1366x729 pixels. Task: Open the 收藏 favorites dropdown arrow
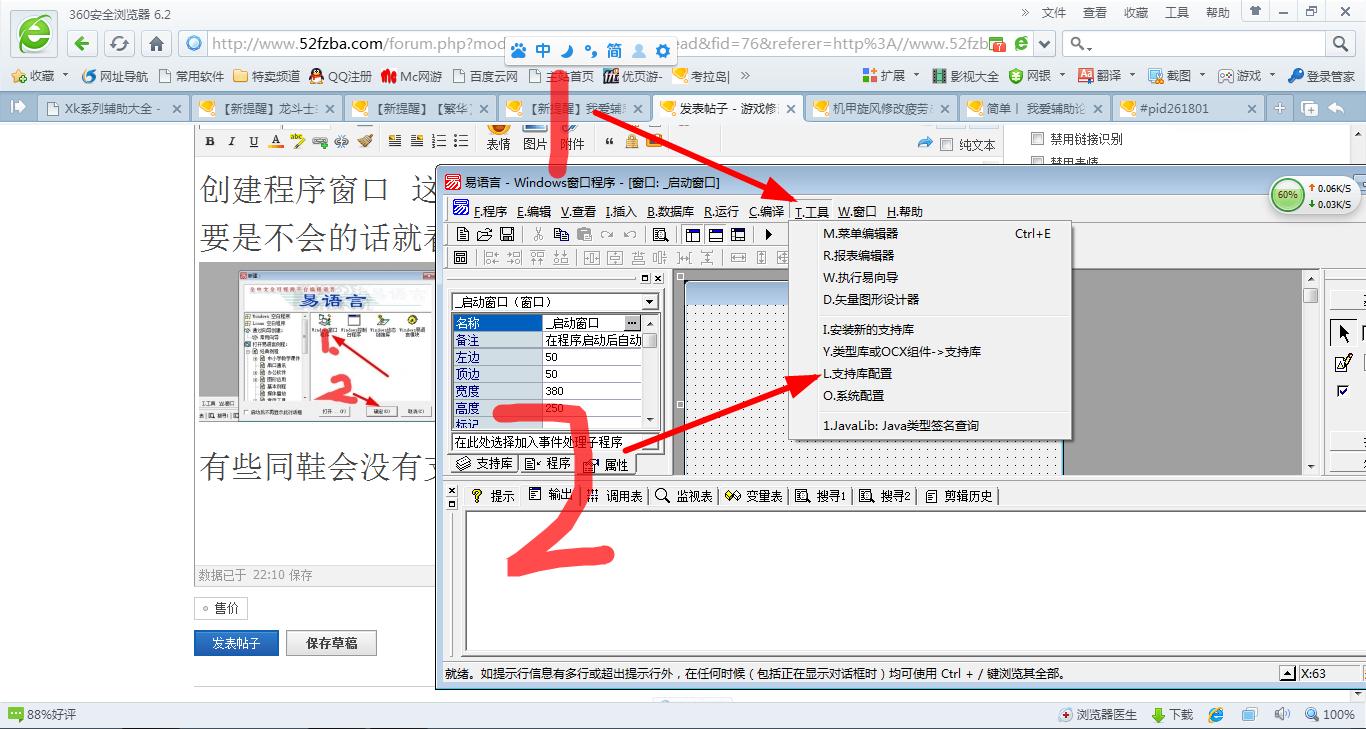point(66,76)
